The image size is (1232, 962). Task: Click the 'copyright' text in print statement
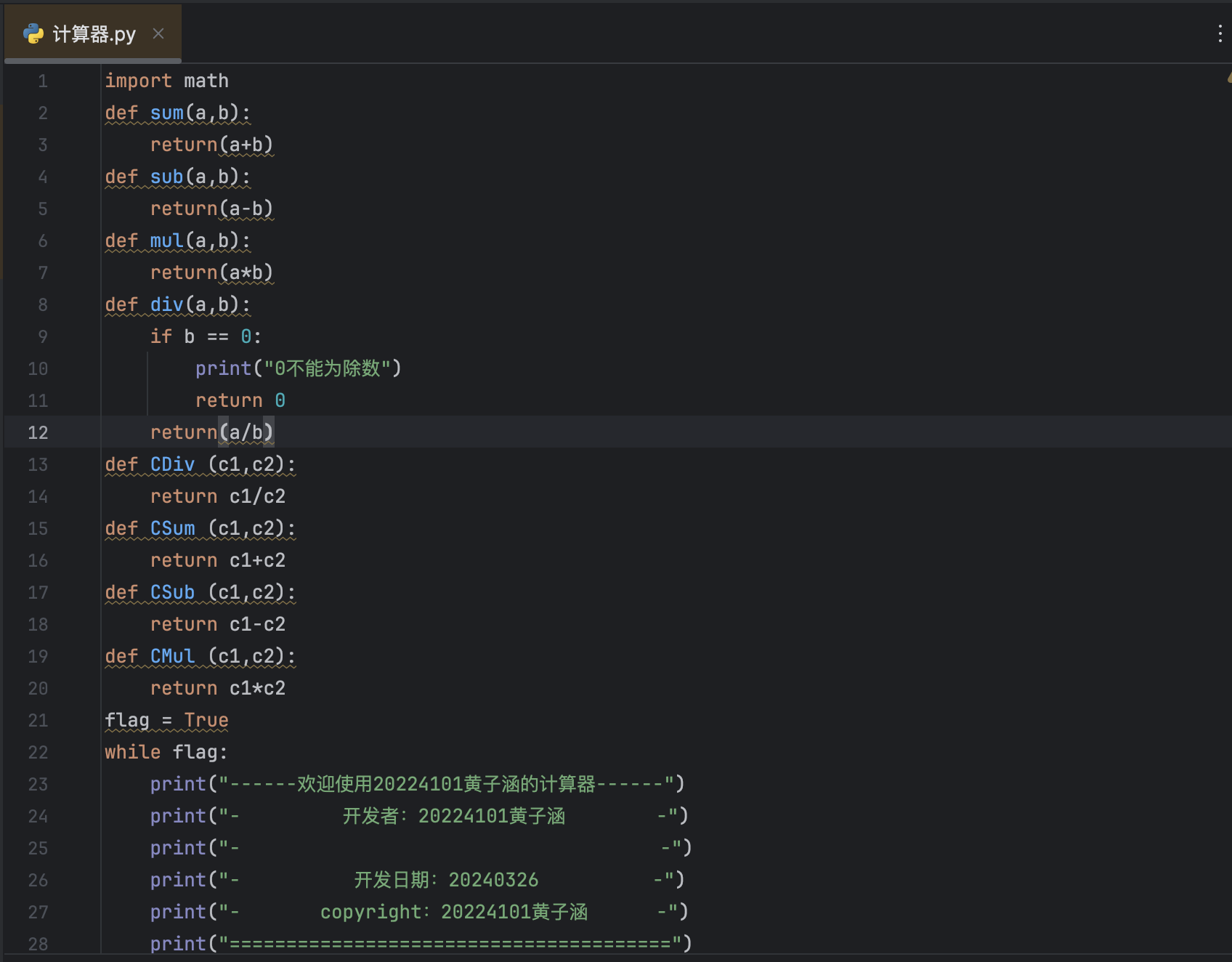click(x=370, y=913)
